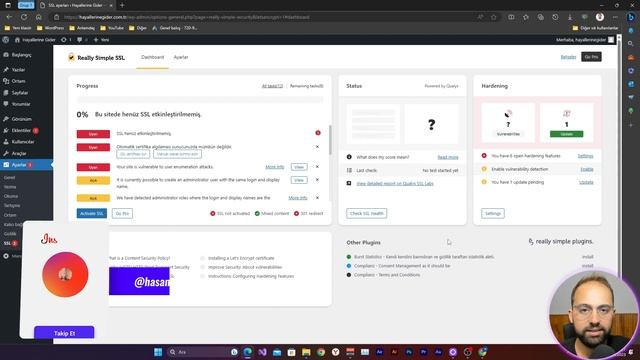Switch to the Dashboard tab
640x360 pixels.
point(152,57)
